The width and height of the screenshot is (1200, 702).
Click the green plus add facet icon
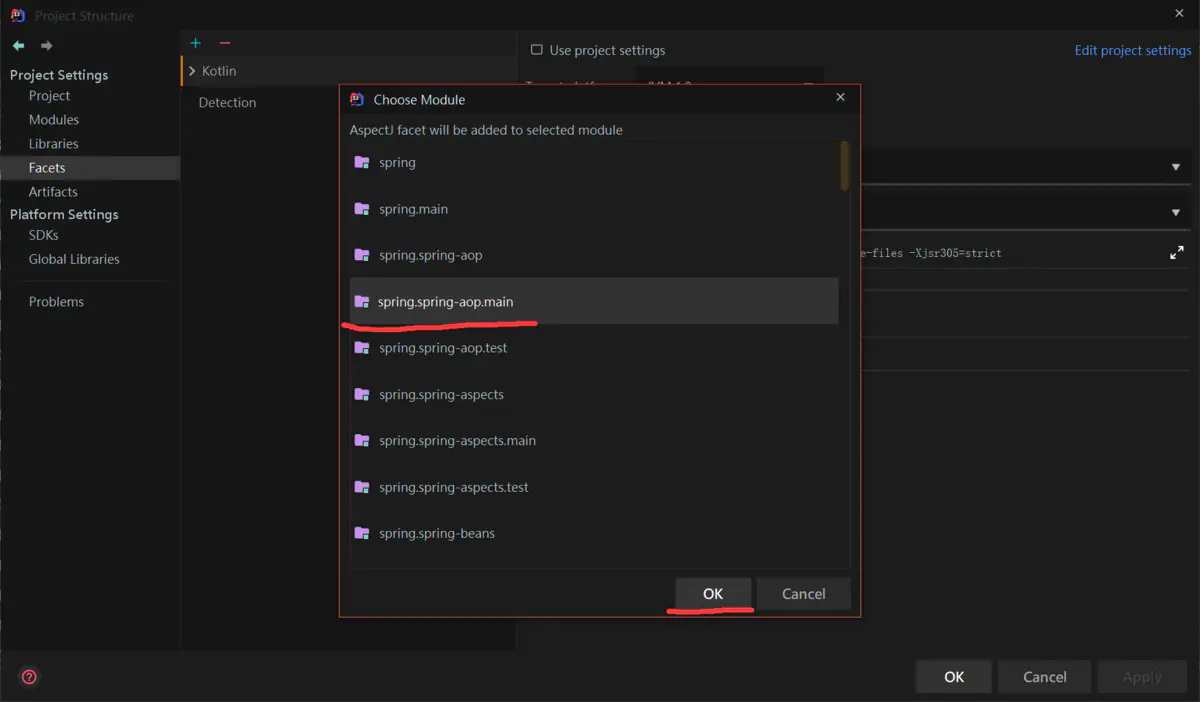pyautogui.click(x=196, y=43)
